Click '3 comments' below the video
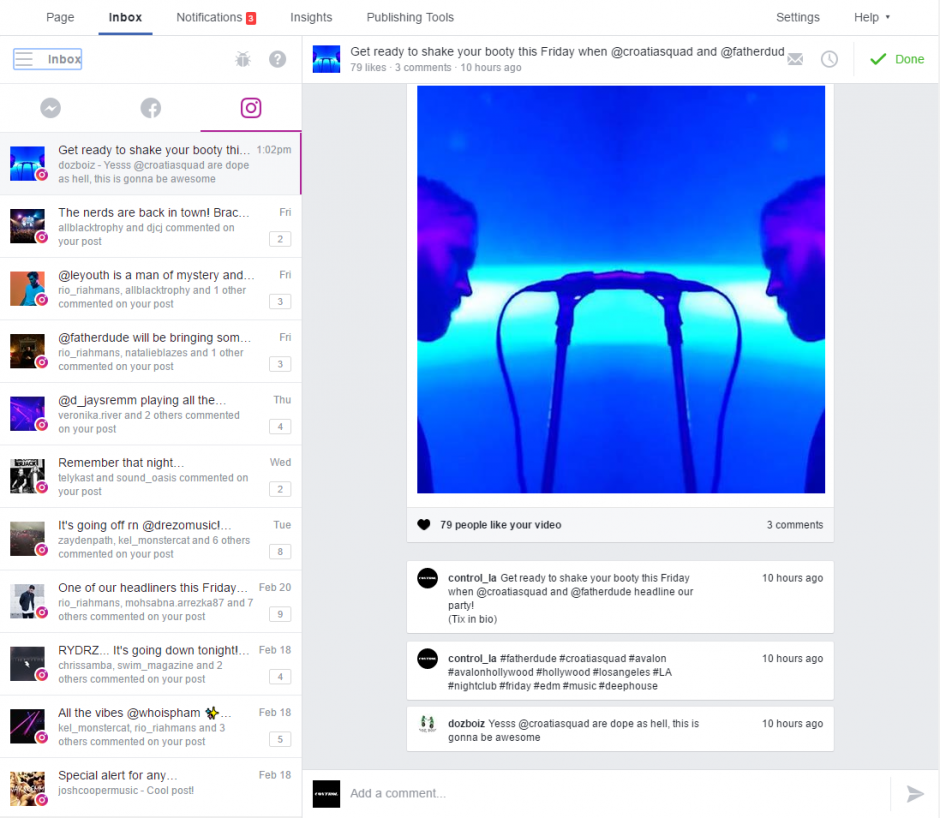The width and height of the screenshot is (940, 818). pyautogui.click(x=794, y=525)
